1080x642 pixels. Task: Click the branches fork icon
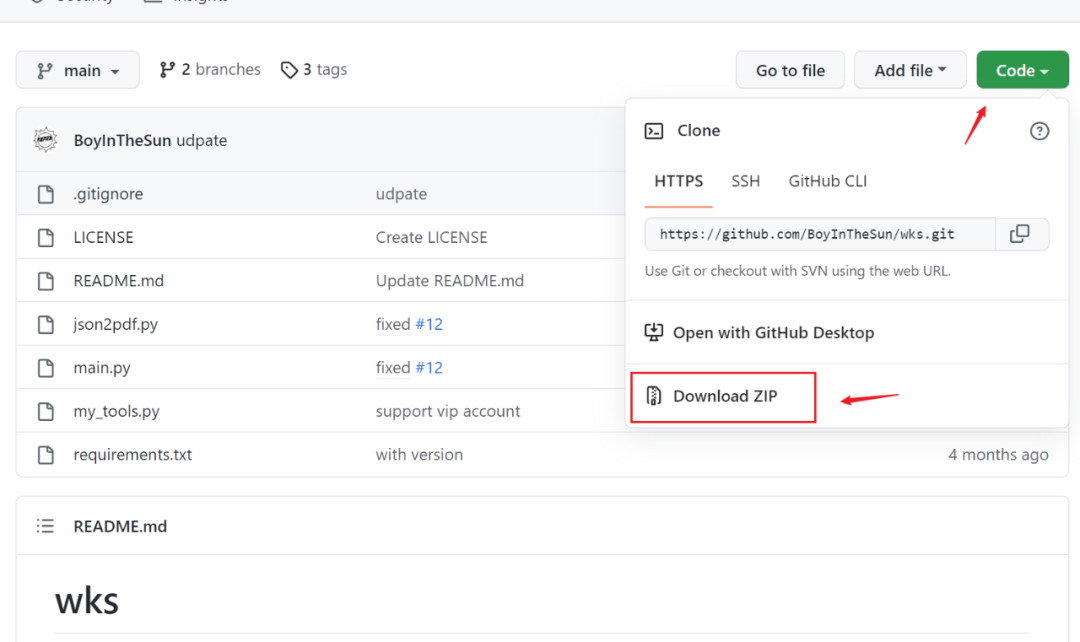pos(168,70)
